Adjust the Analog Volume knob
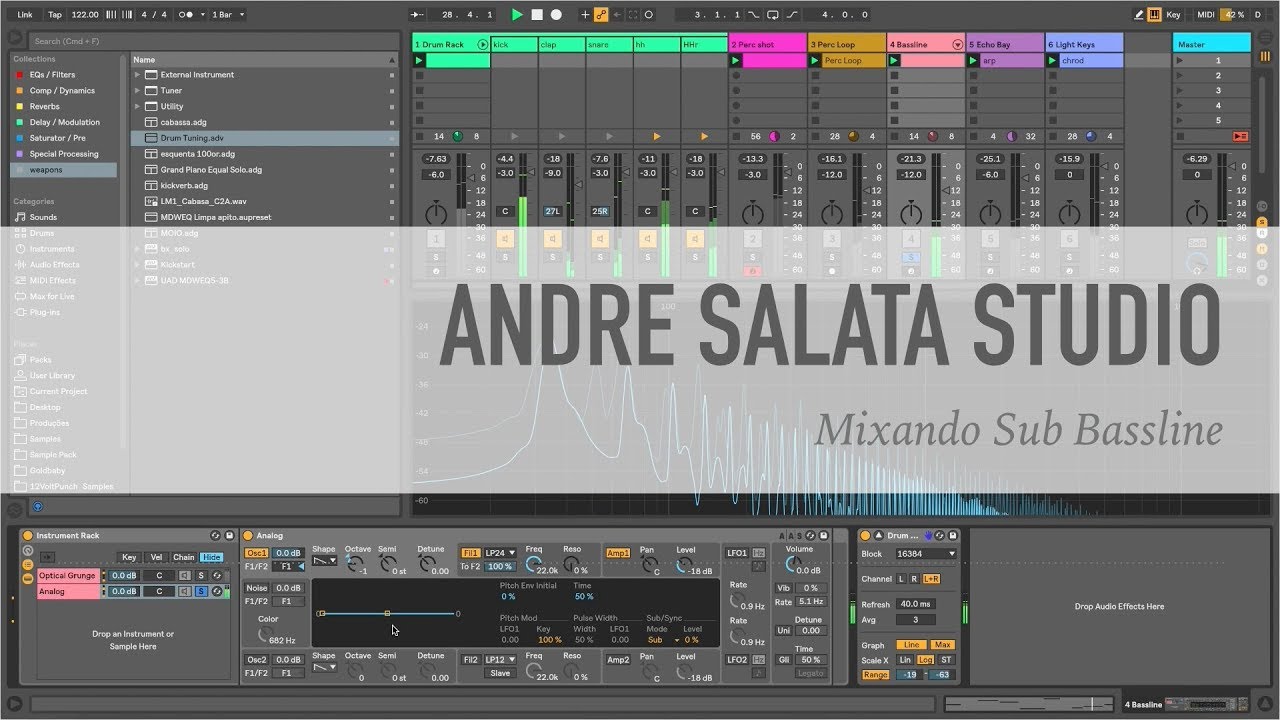 click(793, 566)
